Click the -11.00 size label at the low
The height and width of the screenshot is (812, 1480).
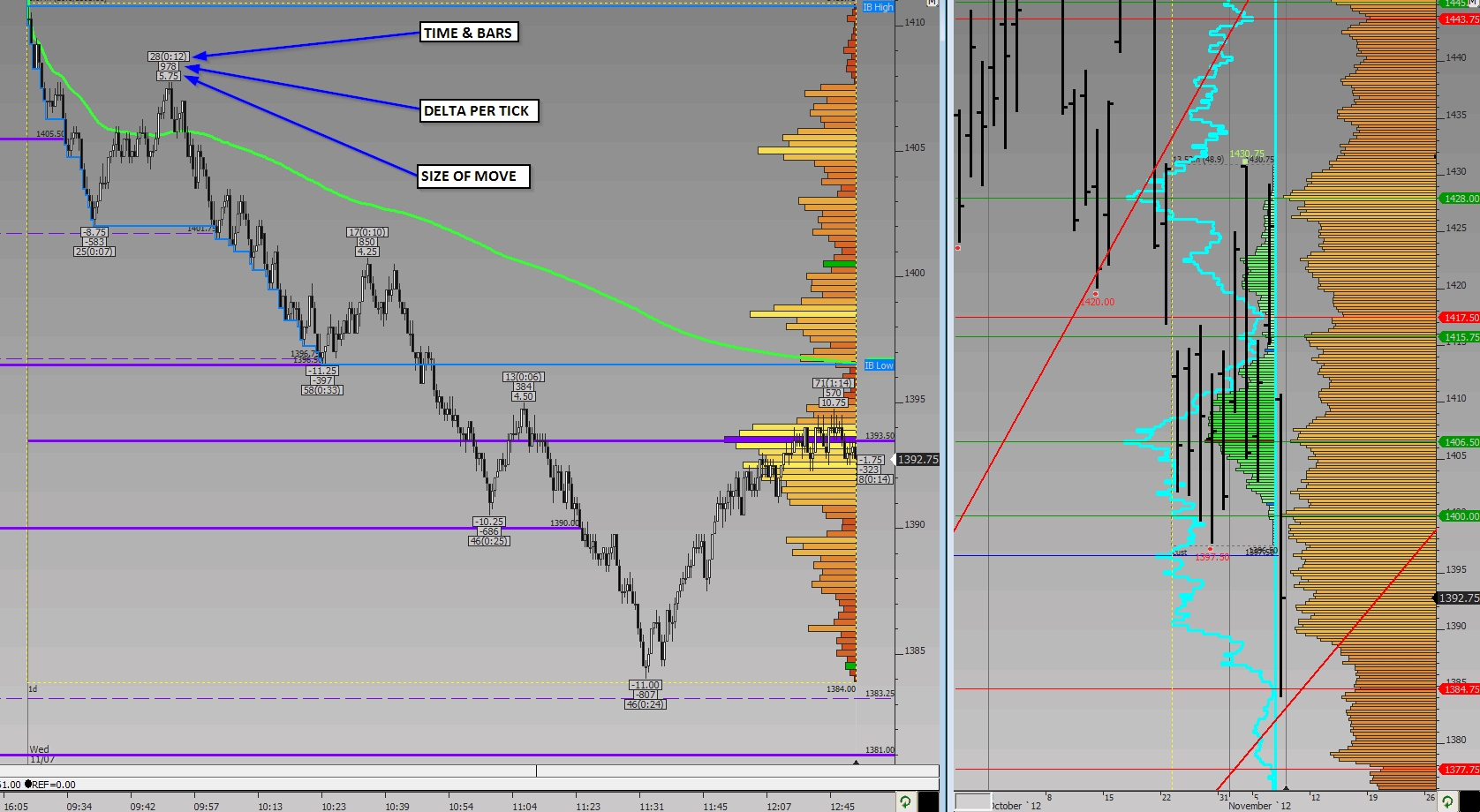click(646, 685)
